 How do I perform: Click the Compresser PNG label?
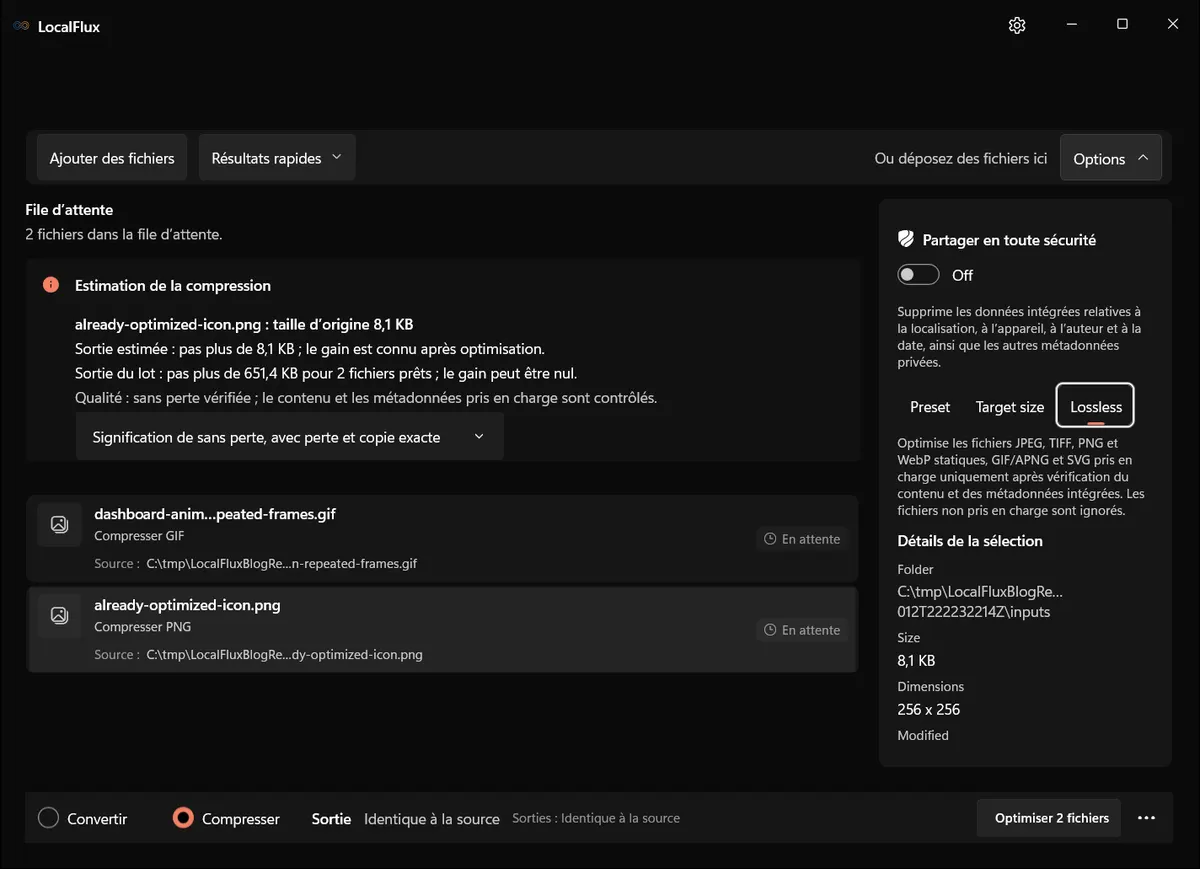coord(142,627)
